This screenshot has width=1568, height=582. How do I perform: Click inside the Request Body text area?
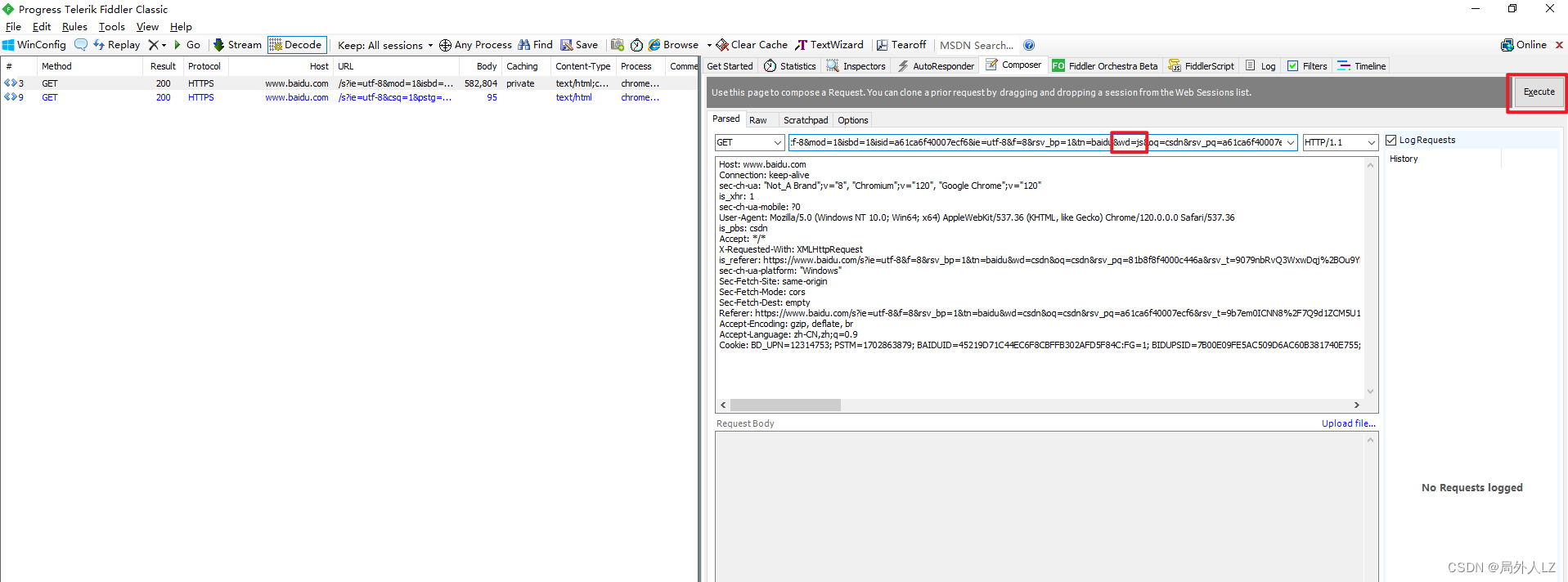(1040, 506)
